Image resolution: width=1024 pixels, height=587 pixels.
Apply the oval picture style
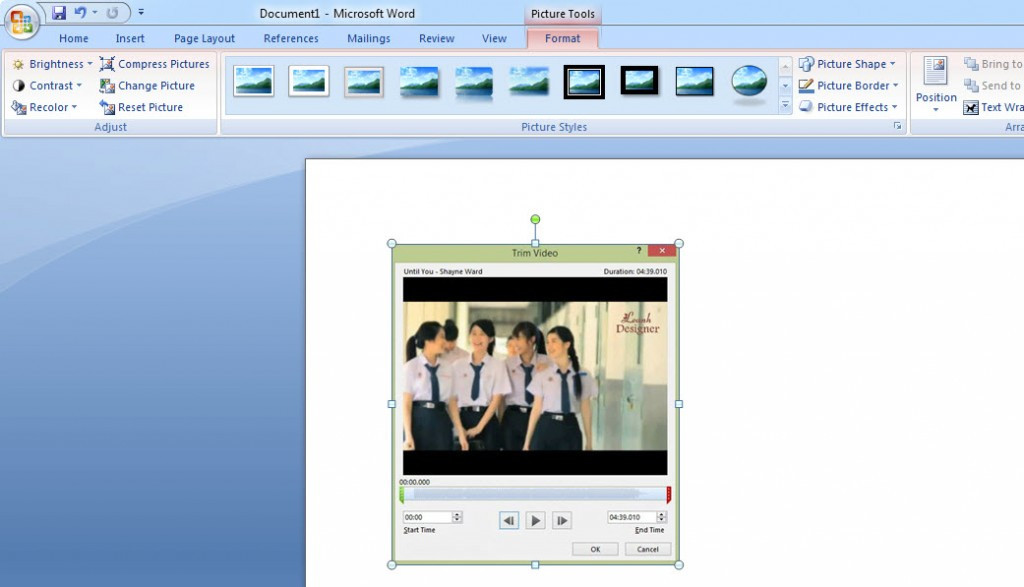749,83
